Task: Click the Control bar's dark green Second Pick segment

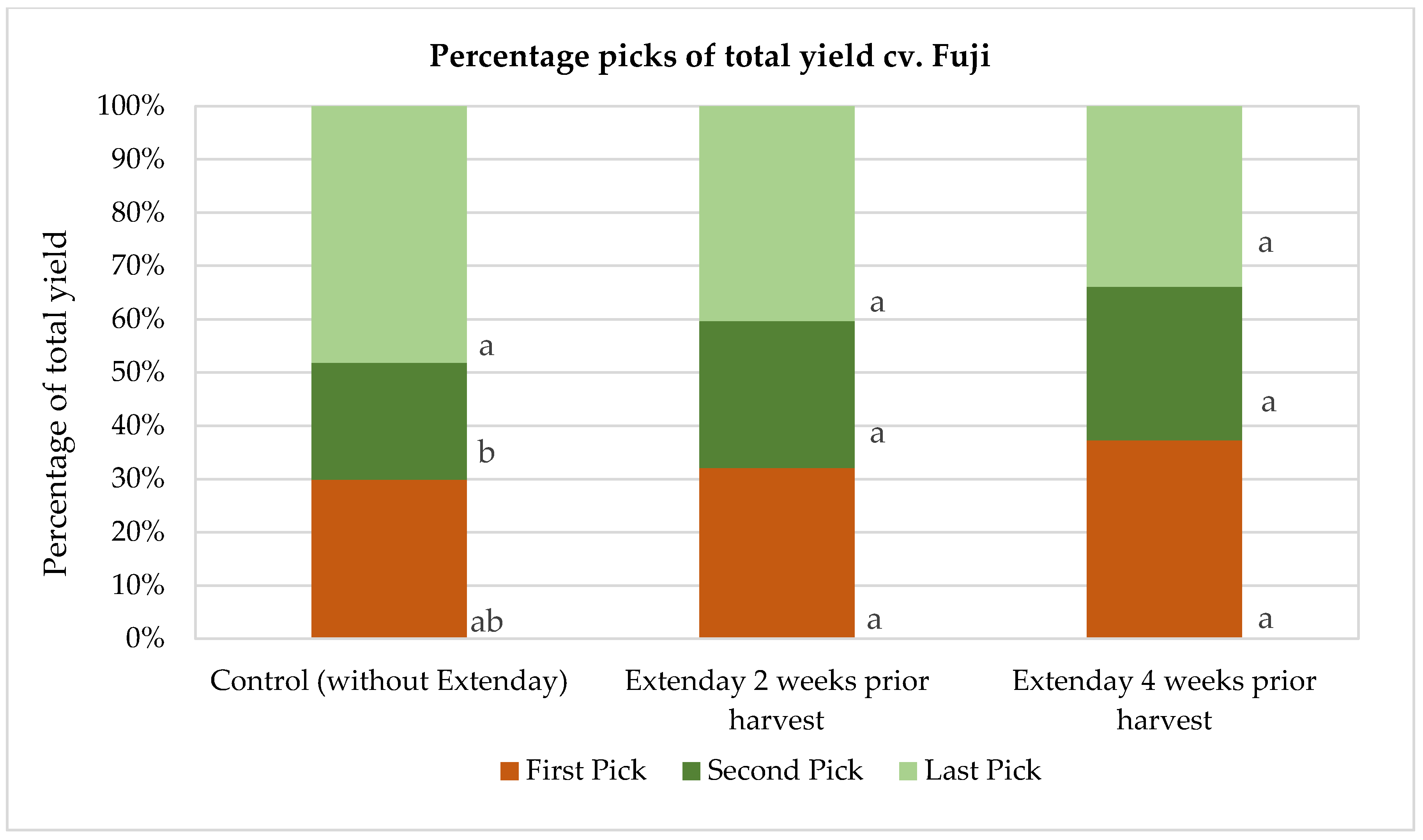Action: [x=389, y=421]
